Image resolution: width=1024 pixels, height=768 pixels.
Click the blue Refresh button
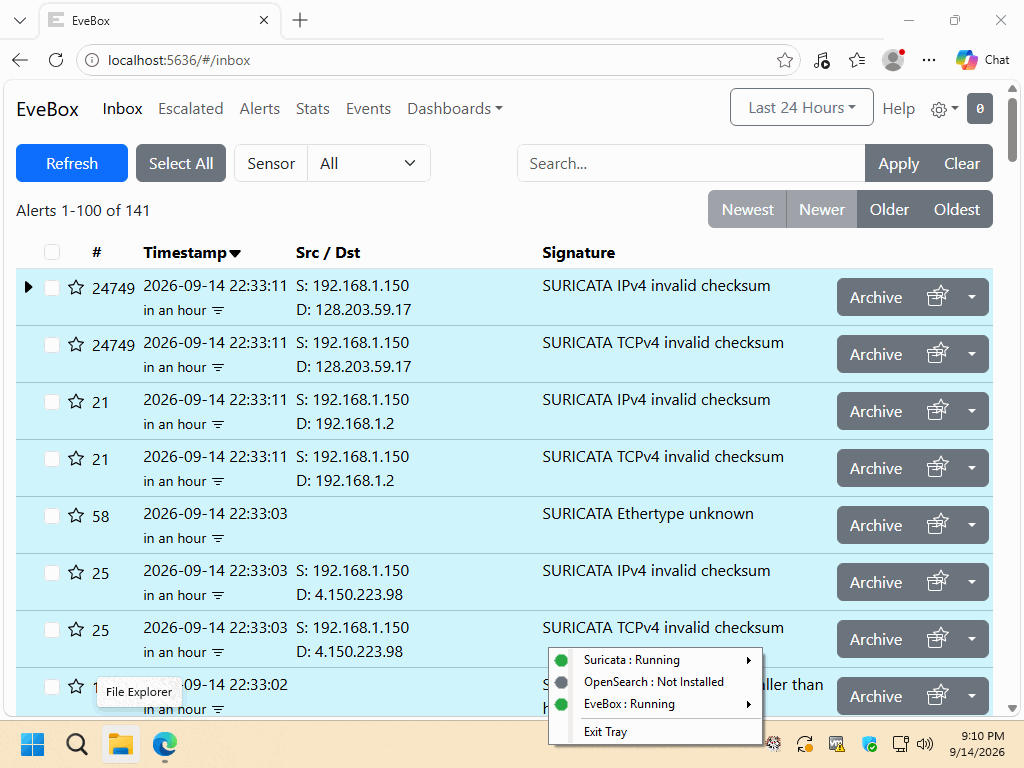tap(72, 163)
